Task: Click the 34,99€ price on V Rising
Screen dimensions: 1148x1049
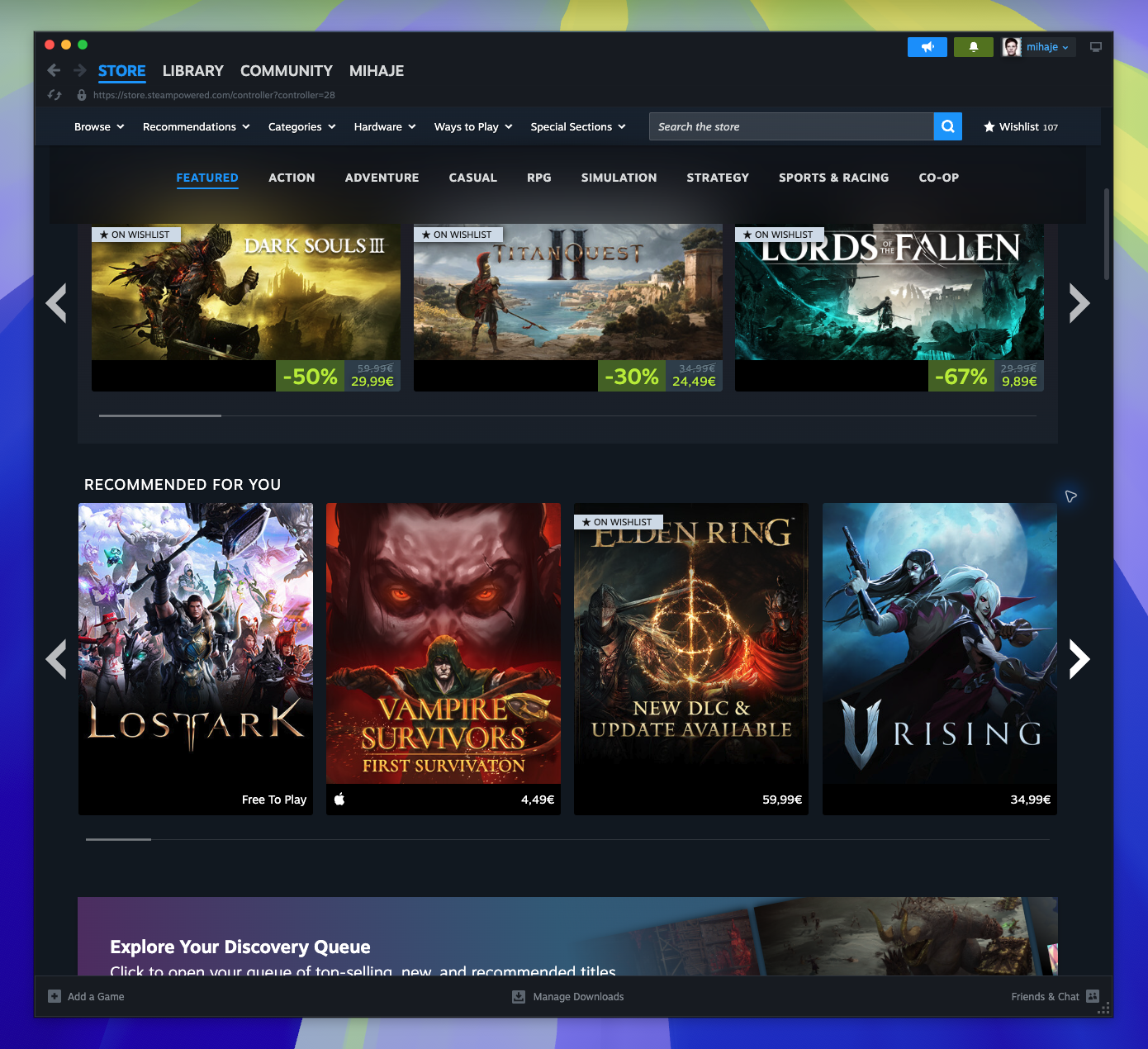Action: click(x=1031, y=800)
